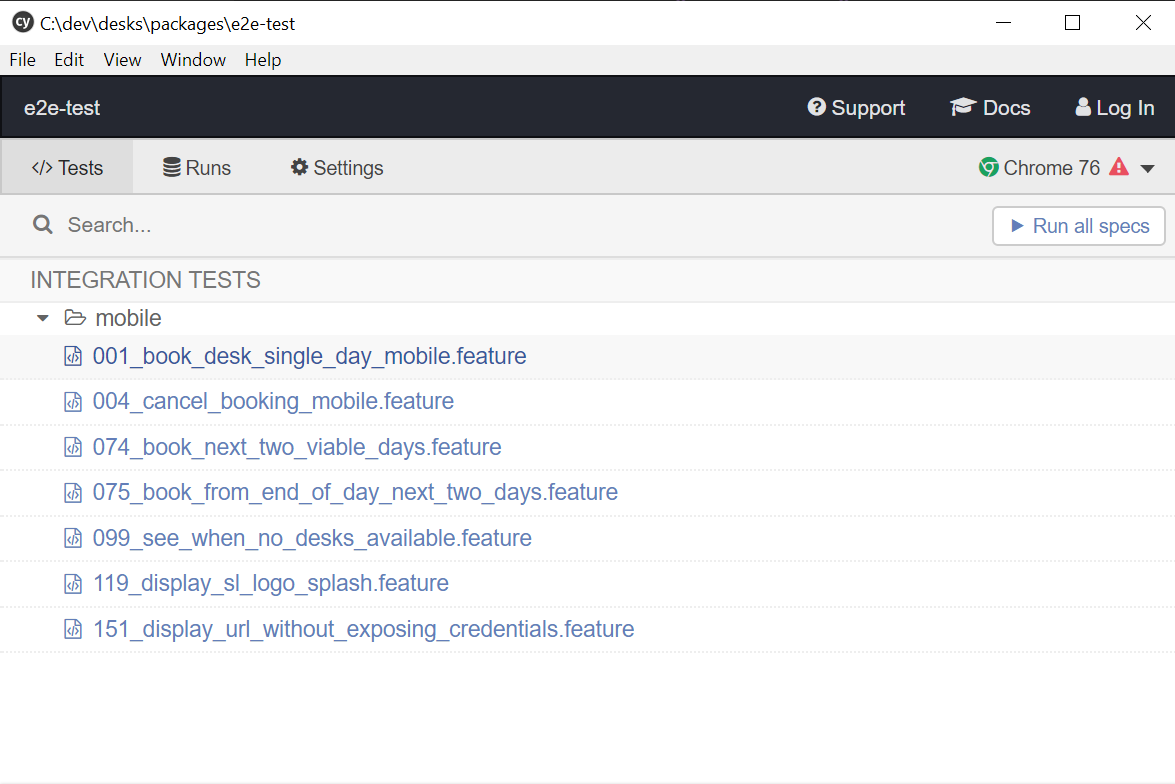Click the file icon beside 099_see_when_no_desks_available.feature
Viewport: 1175px width, 784px height.
(73, 539)
